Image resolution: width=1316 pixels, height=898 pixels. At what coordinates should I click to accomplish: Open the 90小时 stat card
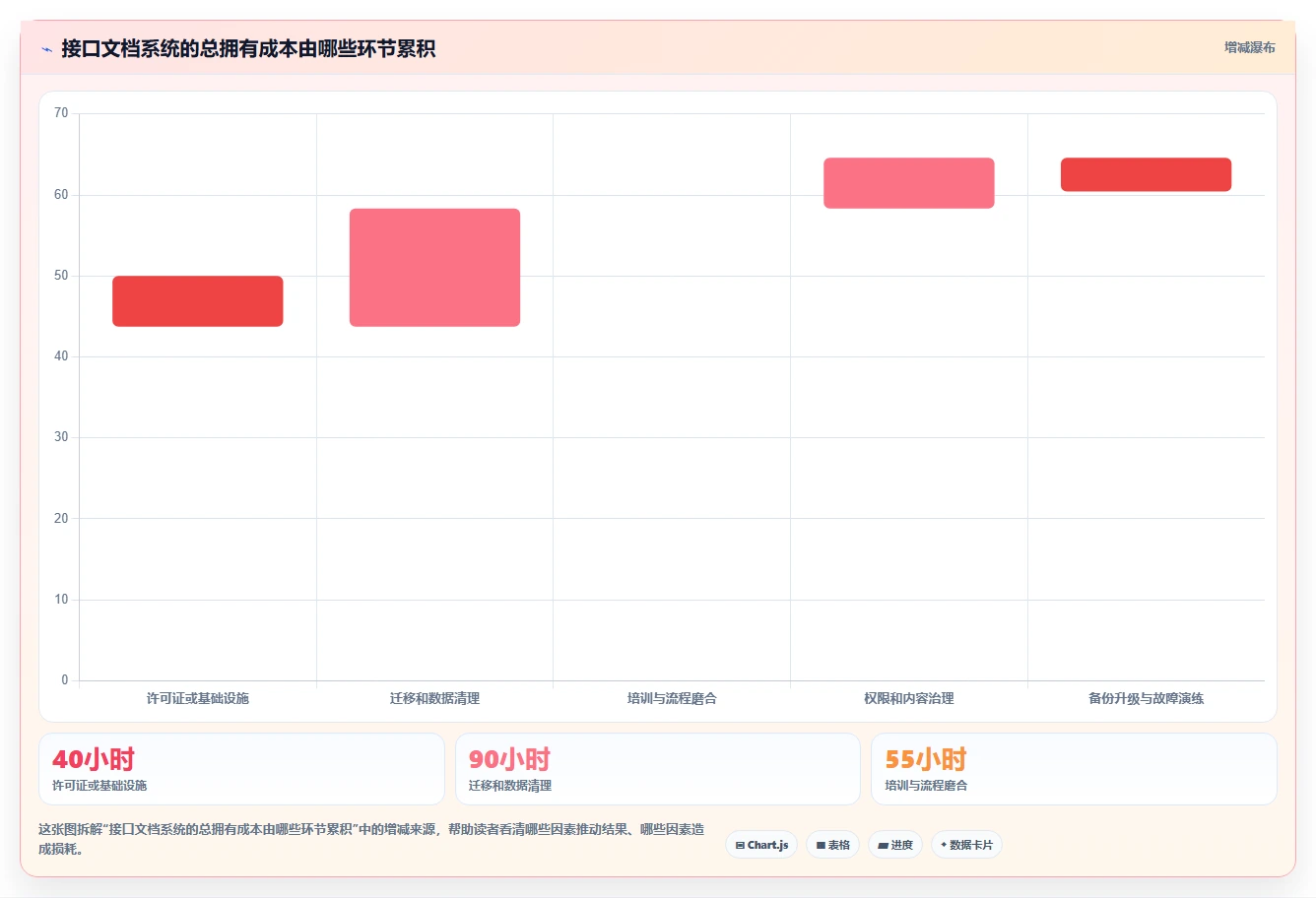657,769
